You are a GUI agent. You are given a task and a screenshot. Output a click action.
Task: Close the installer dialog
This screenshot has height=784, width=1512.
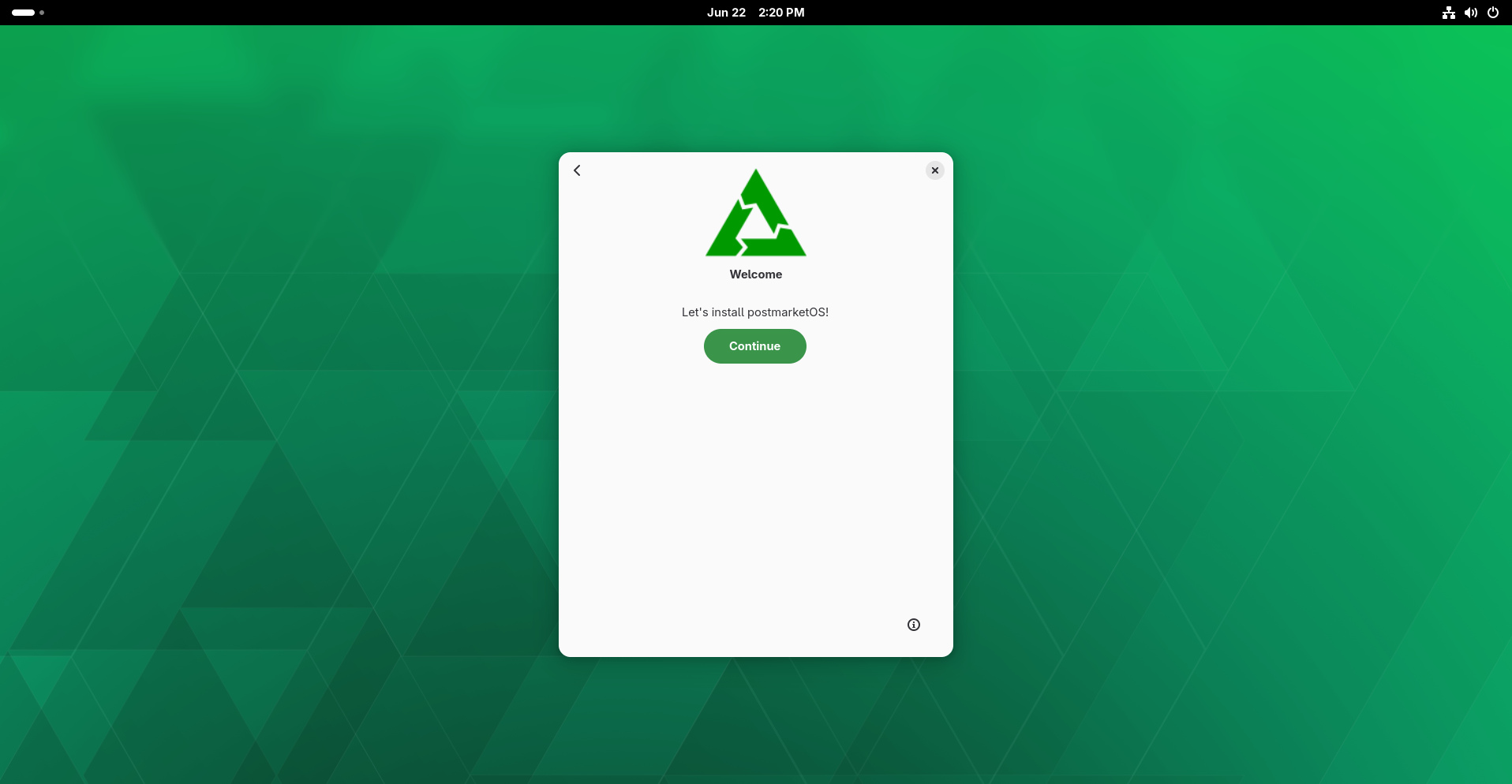(x=934, y=170)
